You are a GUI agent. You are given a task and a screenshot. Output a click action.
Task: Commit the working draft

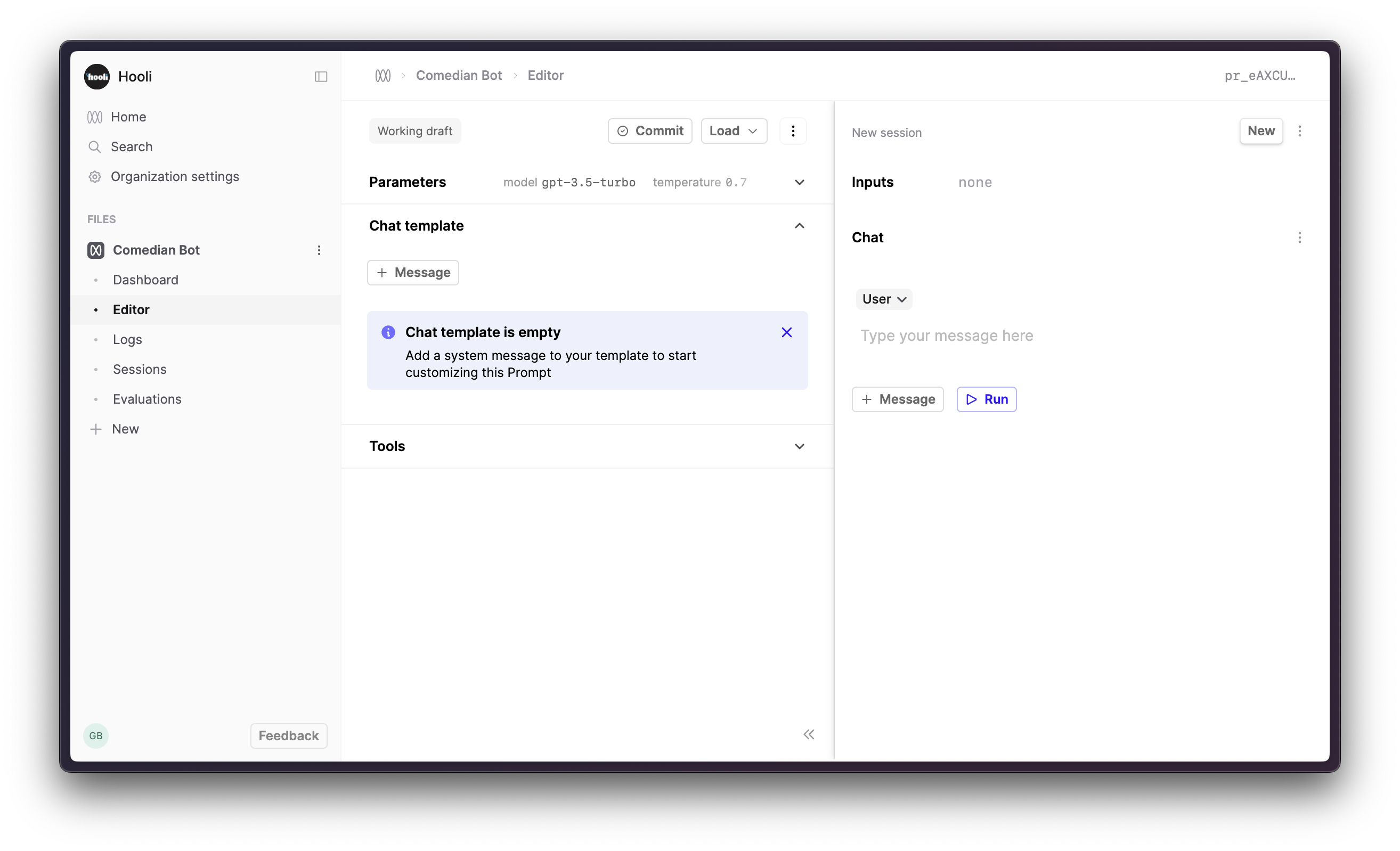click(649, 130)
